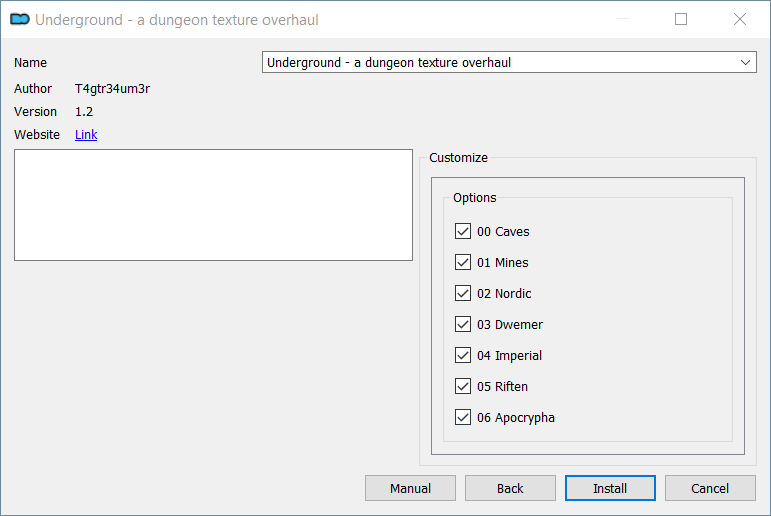
Task: Open the mod Website Link
Action: 86,135
